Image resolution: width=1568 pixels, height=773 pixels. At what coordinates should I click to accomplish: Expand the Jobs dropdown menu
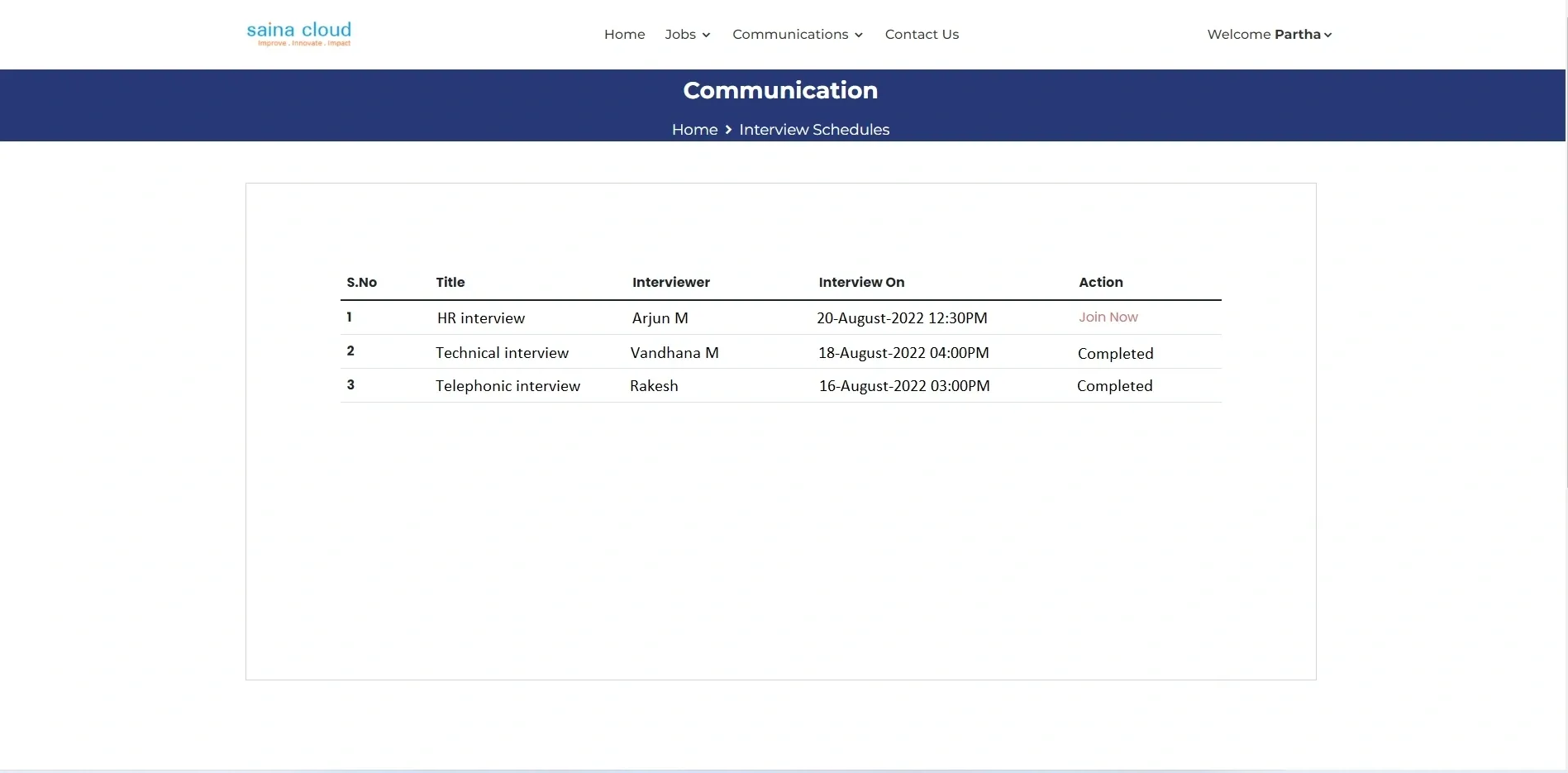[687, 35]
